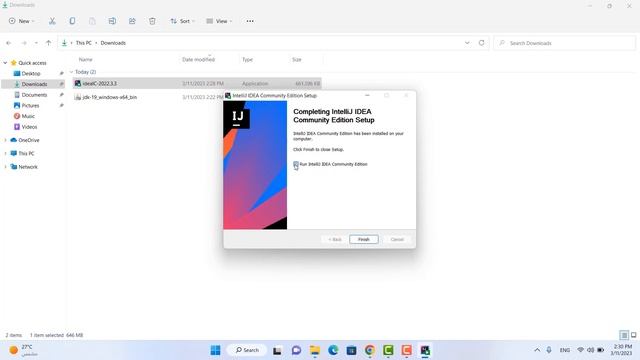Select IntelliJ installer icon on taskbar
The height and width of the screenshot is (360, 640).
425,350
